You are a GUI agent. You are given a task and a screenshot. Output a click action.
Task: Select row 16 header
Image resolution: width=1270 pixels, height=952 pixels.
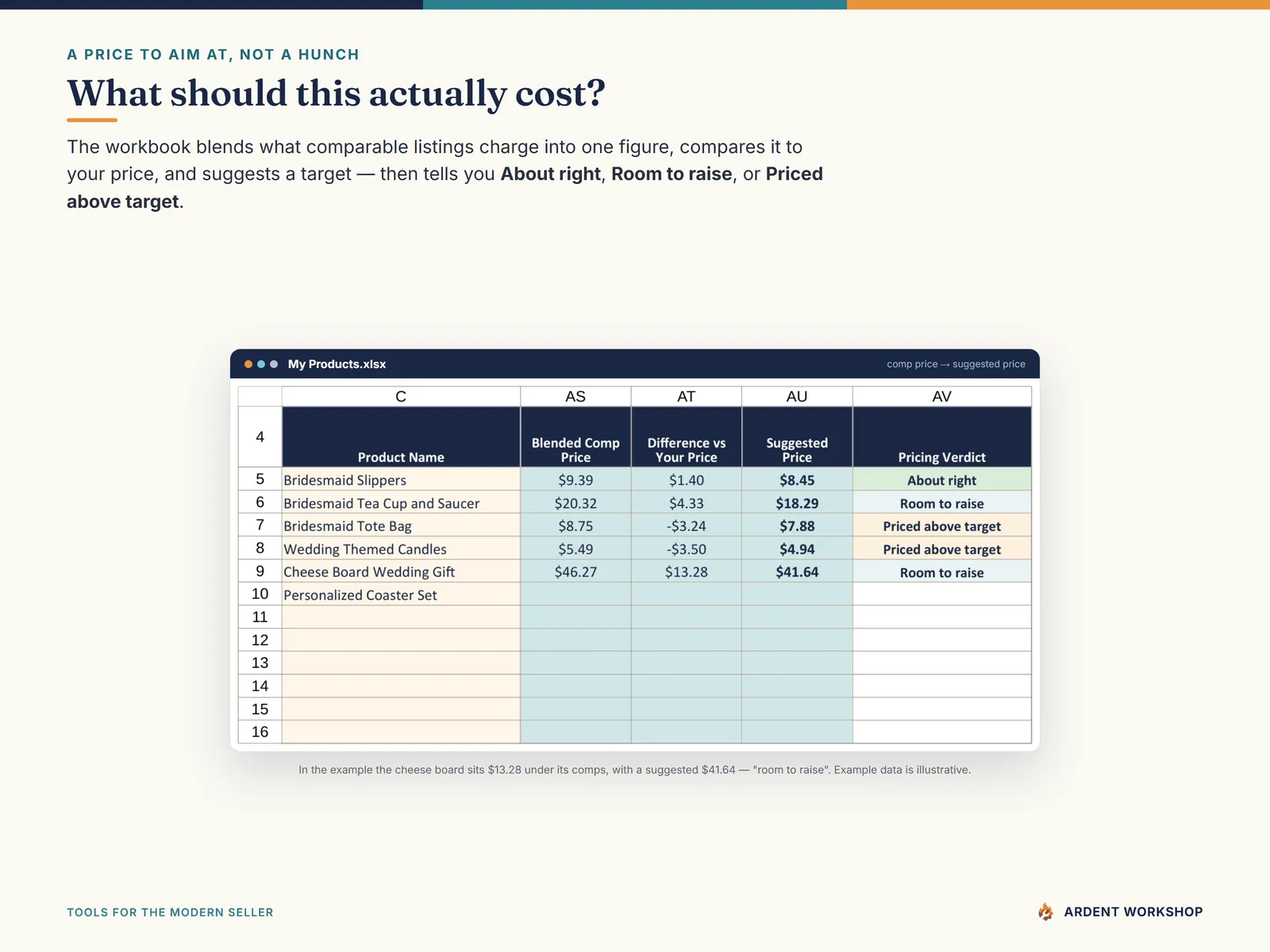coord(260,732)
